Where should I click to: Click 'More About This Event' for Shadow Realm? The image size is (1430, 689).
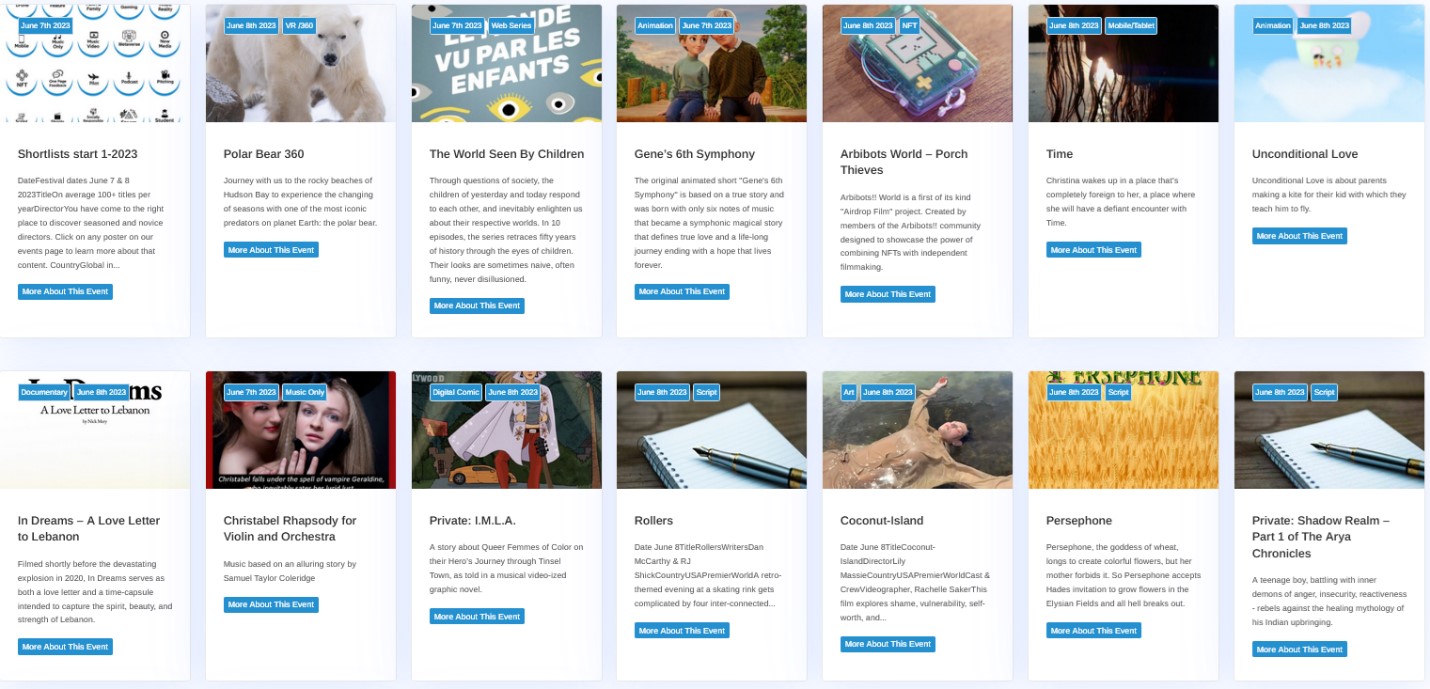point(1300,650)
